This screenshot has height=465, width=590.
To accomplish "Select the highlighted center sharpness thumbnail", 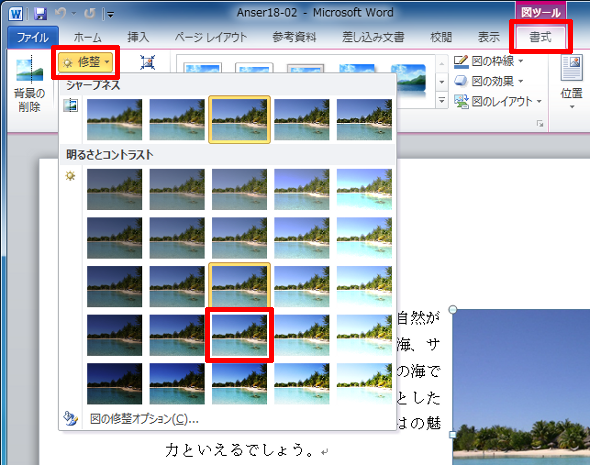I will click(239, 120).
